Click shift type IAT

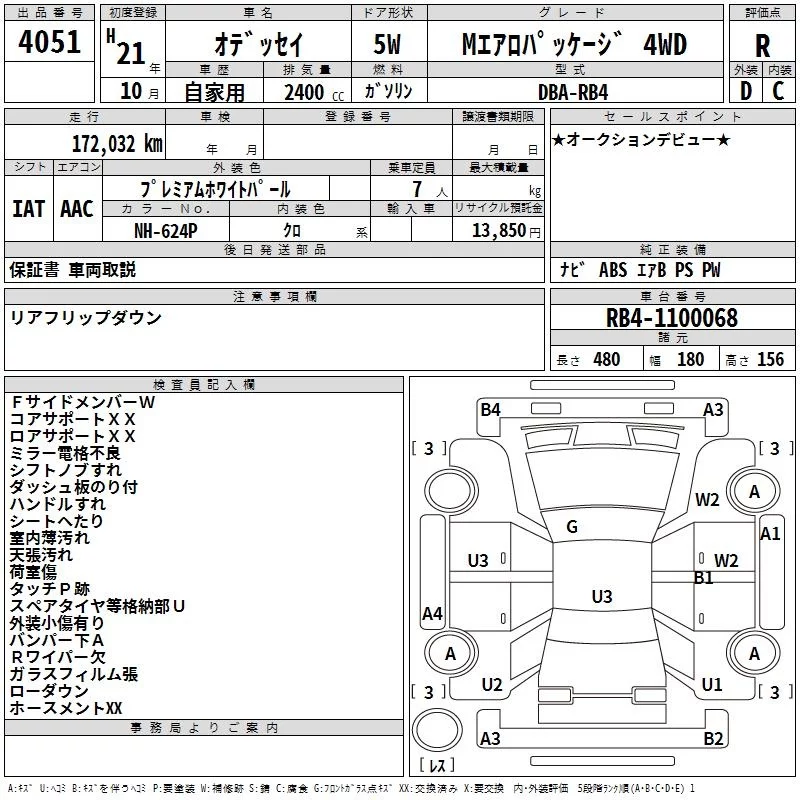pos(28,209)
